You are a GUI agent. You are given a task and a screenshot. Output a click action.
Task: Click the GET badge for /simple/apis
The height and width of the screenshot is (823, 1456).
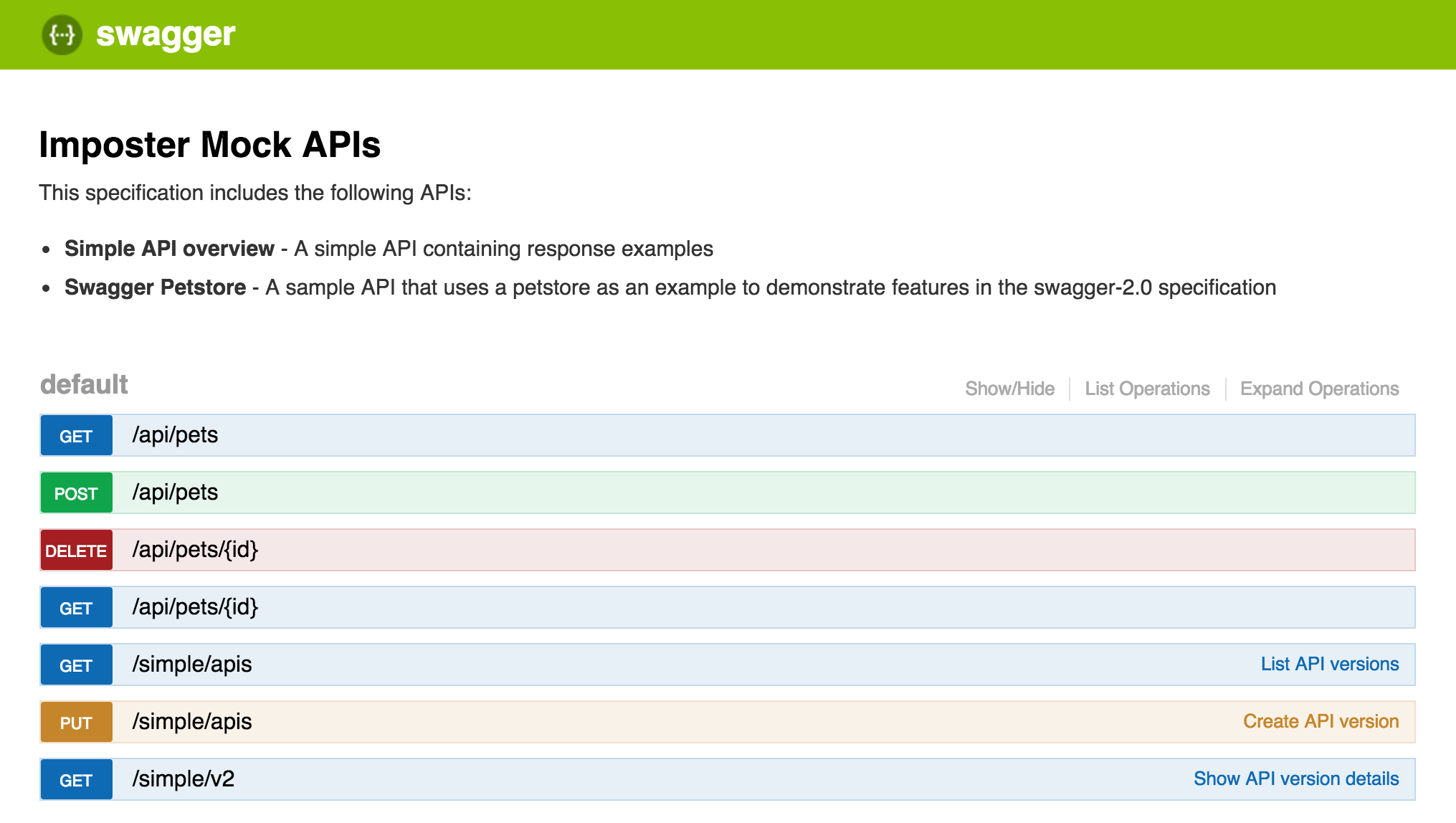coord(76,665)
